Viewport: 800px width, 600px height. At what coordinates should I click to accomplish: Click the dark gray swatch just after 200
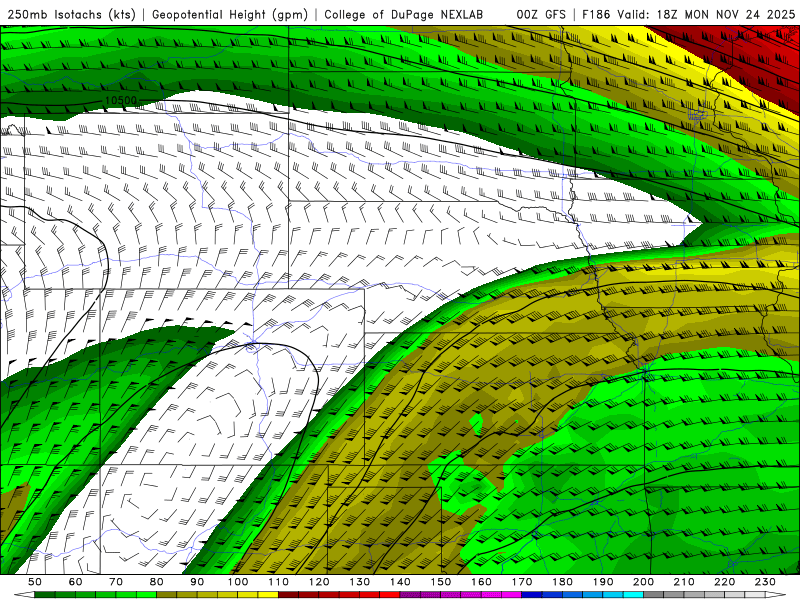[x=654, y=595]
